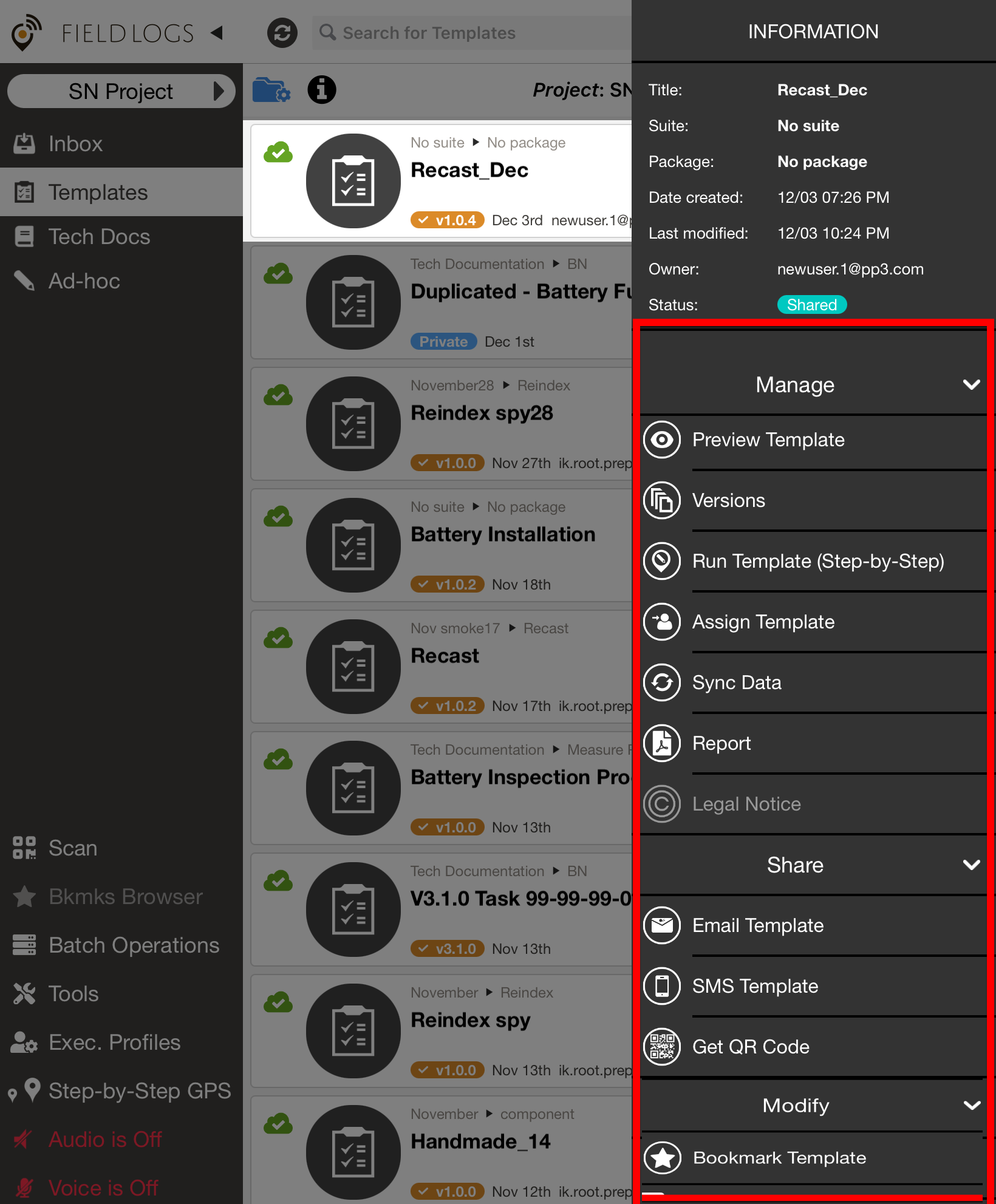Click the Report PDF icon
Screen dimensions: 996x1204
[661, 743]
